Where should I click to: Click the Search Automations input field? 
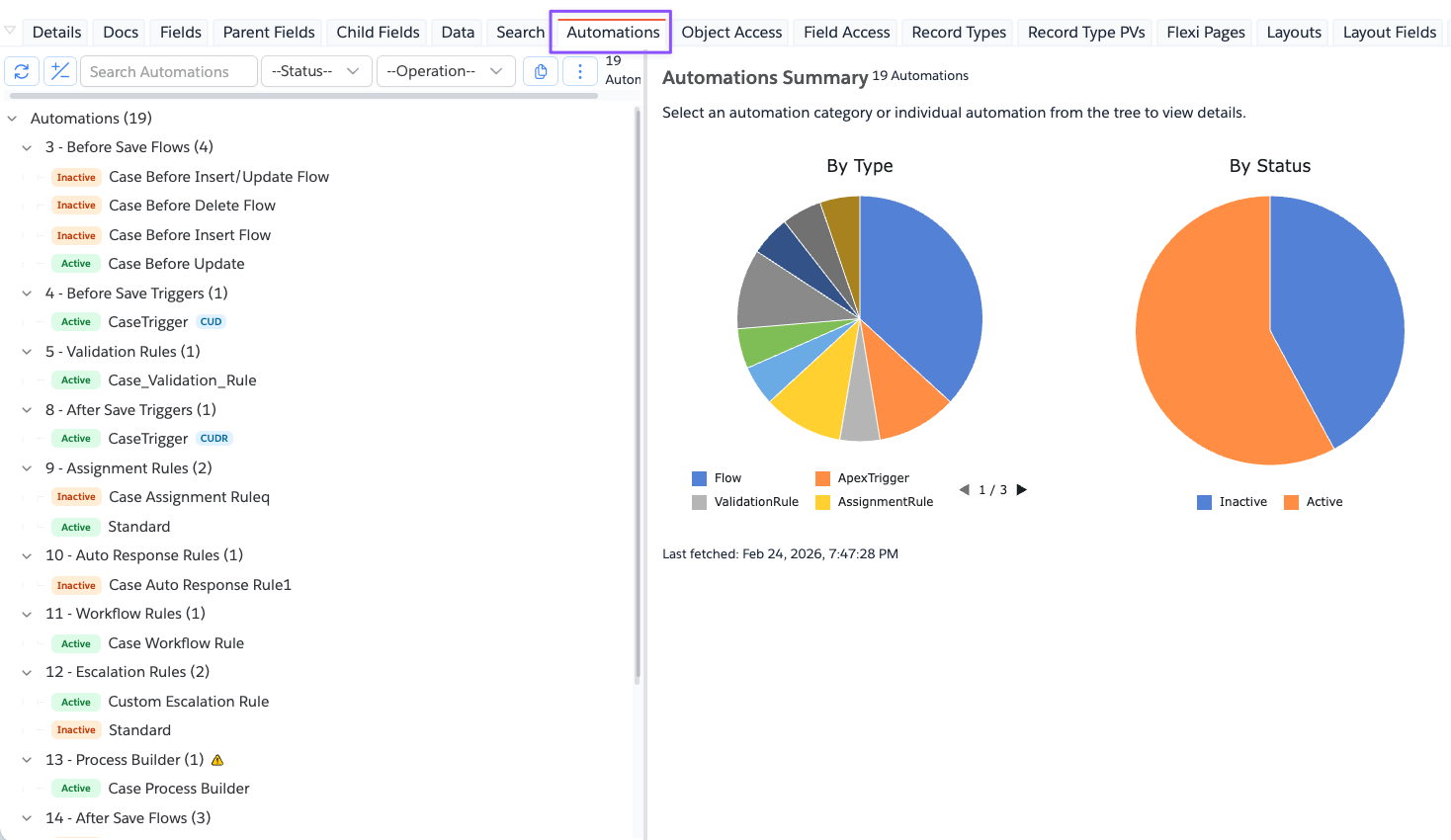pyautogui.click(x=169, y=71)
